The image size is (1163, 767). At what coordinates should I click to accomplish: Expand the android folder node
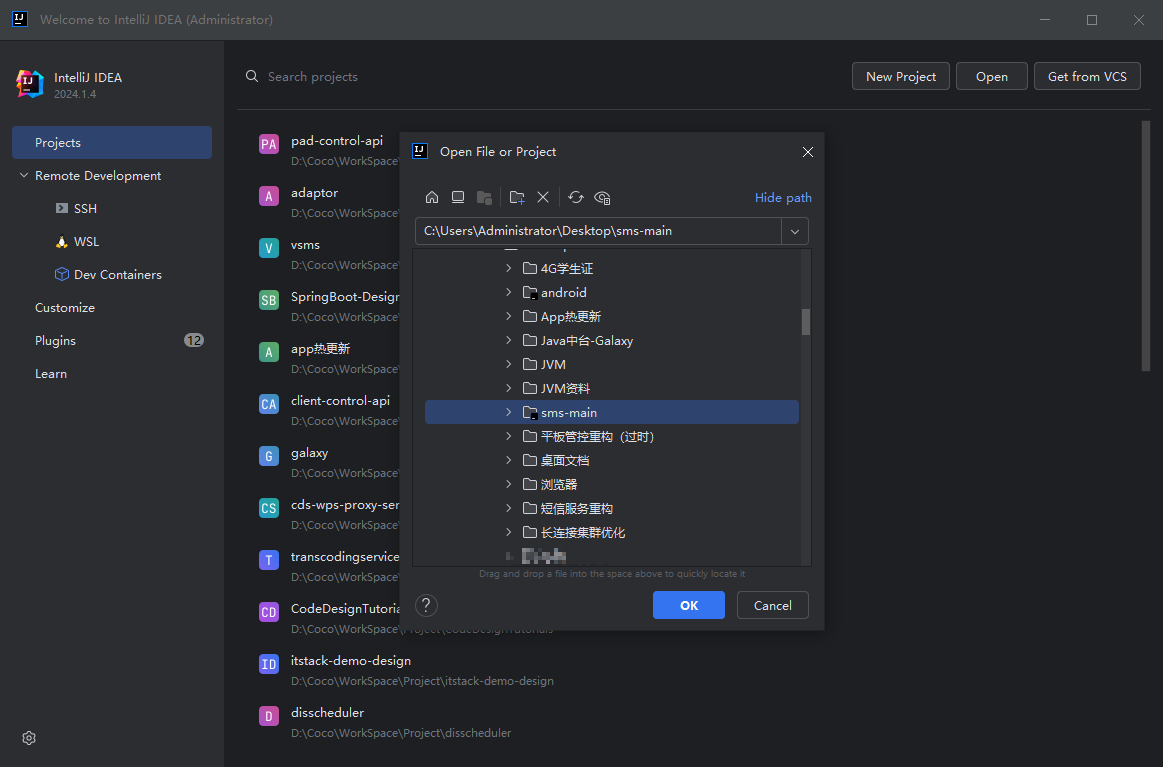[508, 292]
